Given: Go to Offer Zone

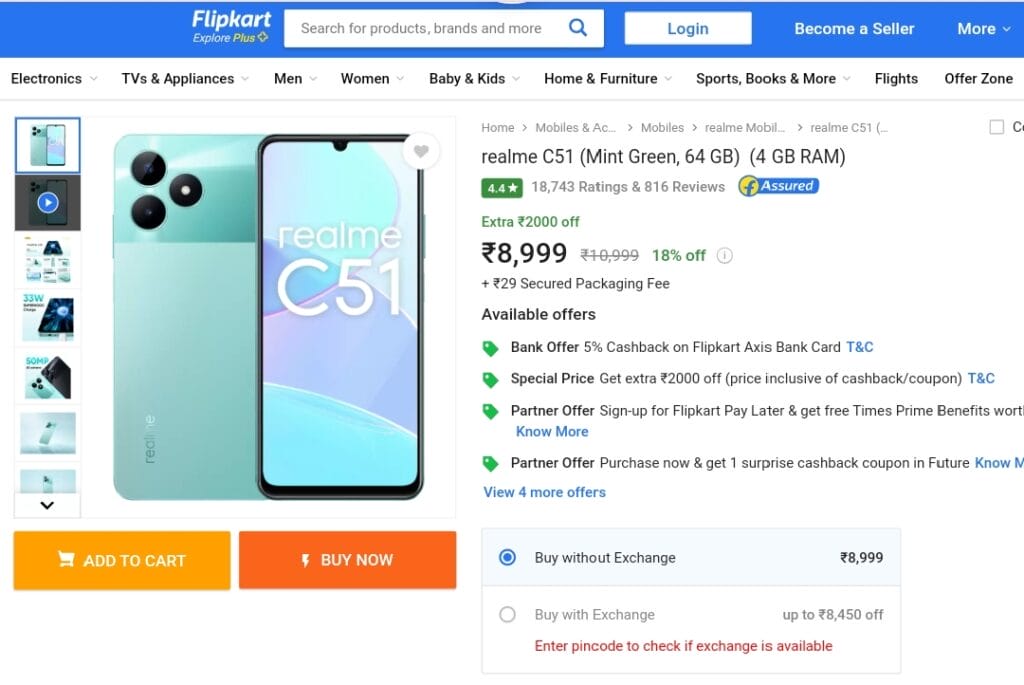Looking at the screenshot, I should 978,78.
